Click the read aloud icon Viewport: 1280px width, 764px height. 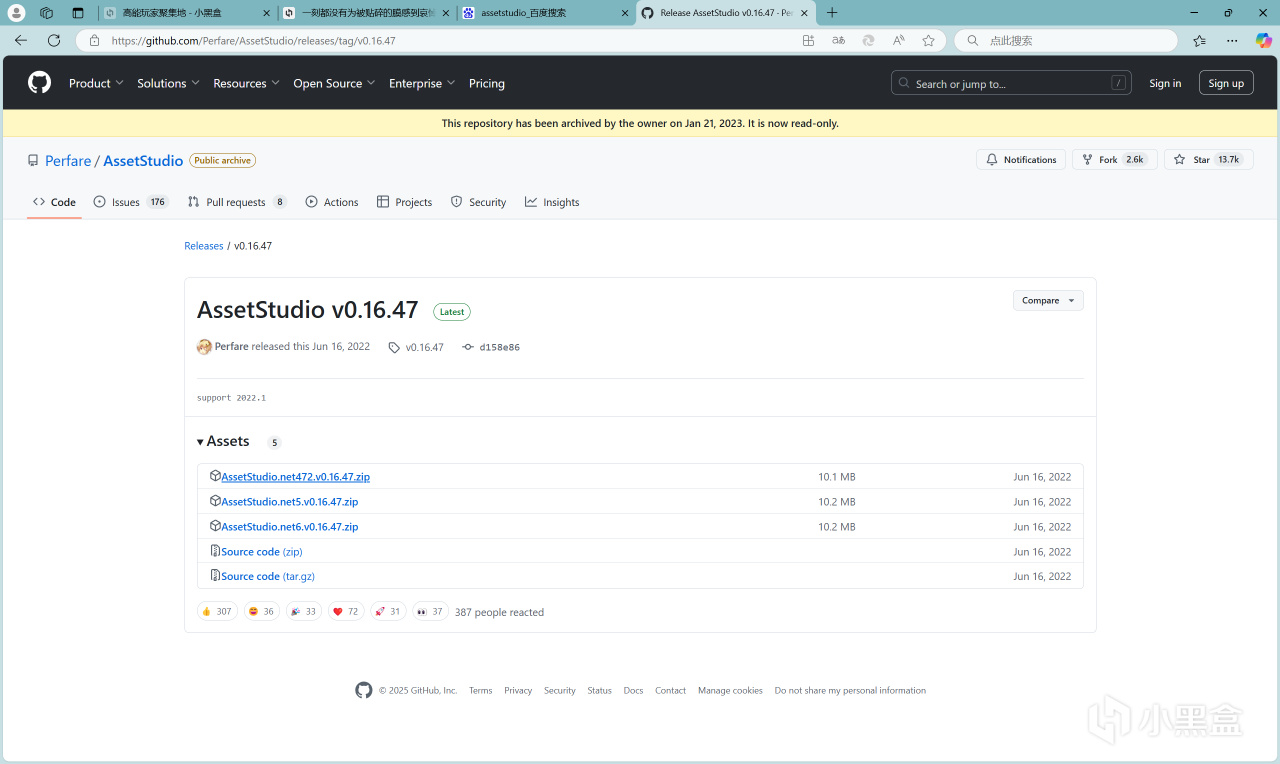(x=898, y=41)
